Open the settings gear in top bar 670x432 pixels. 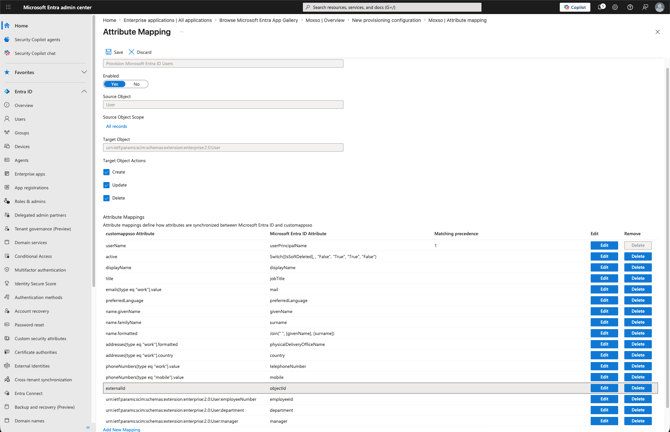[x=615, y=7]
